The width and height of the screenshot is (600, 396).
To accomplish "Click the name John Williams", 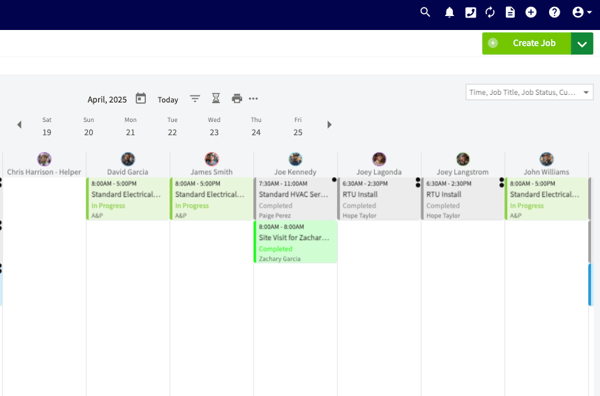I will point(546,172).
